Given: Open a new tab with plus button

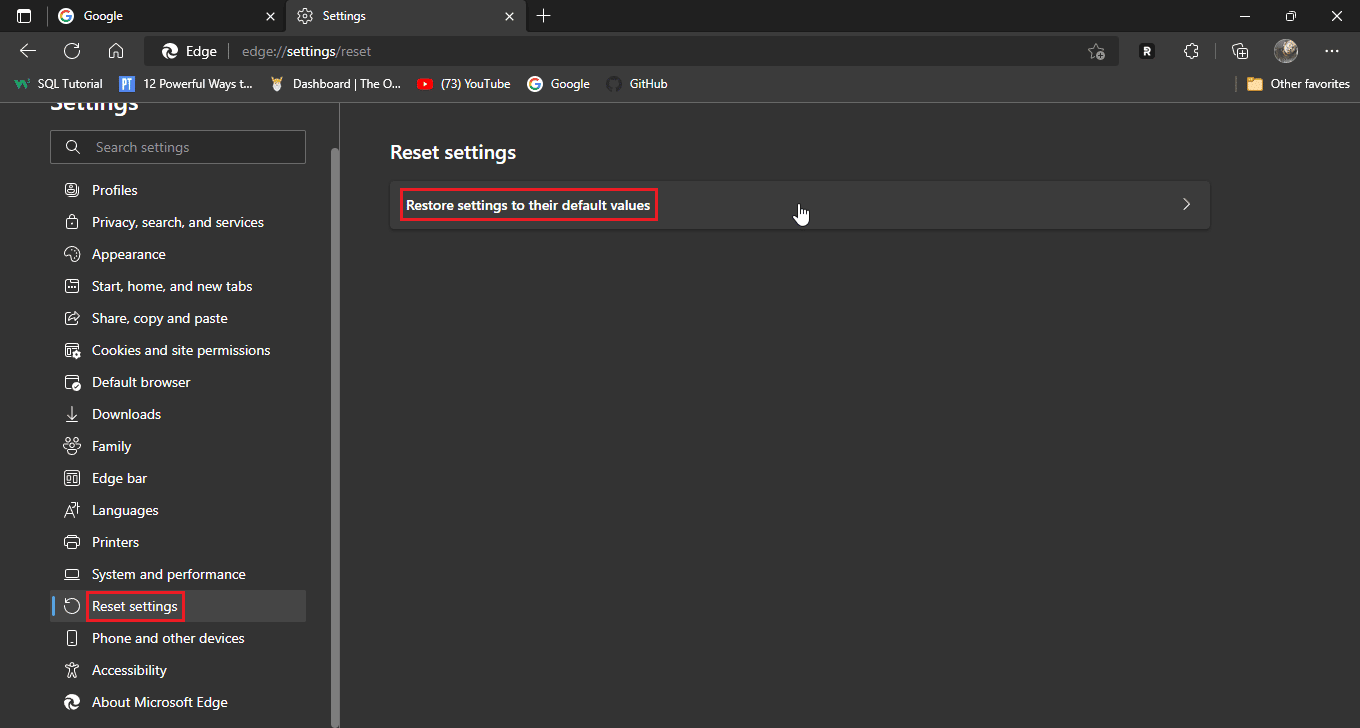Looking at the screenshot, I should click(x=543, y=16).
